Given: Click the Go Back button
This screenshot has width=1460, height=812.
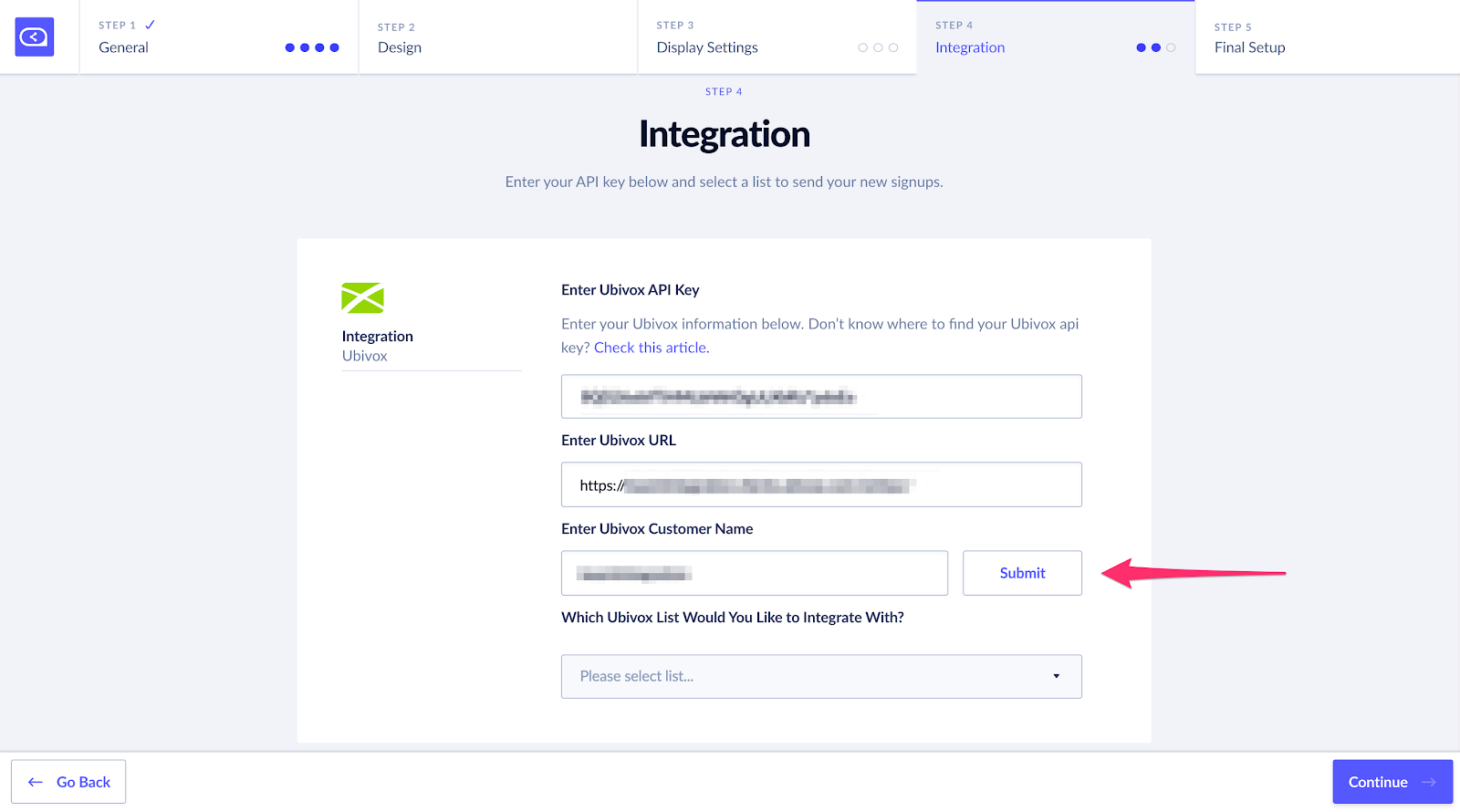Looking at the screenshot, I should [68, 782].
